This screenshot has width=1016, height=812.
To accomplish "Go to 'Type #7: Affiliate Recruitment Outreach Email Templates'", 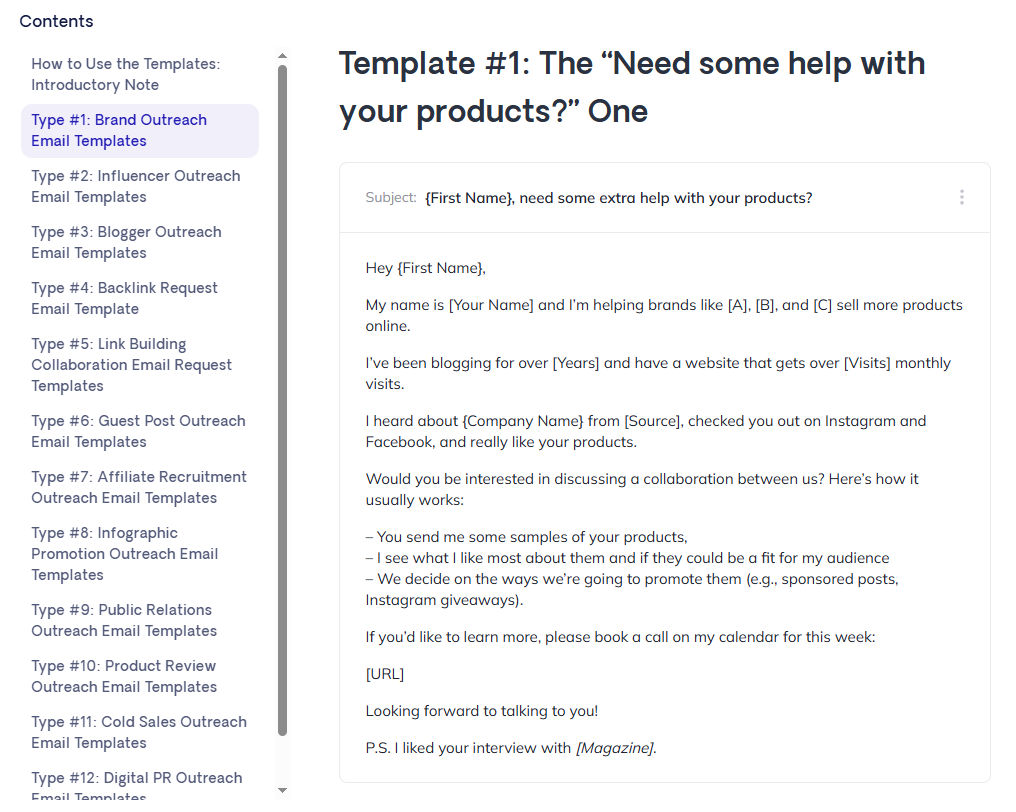I will [x=138, y=487].
